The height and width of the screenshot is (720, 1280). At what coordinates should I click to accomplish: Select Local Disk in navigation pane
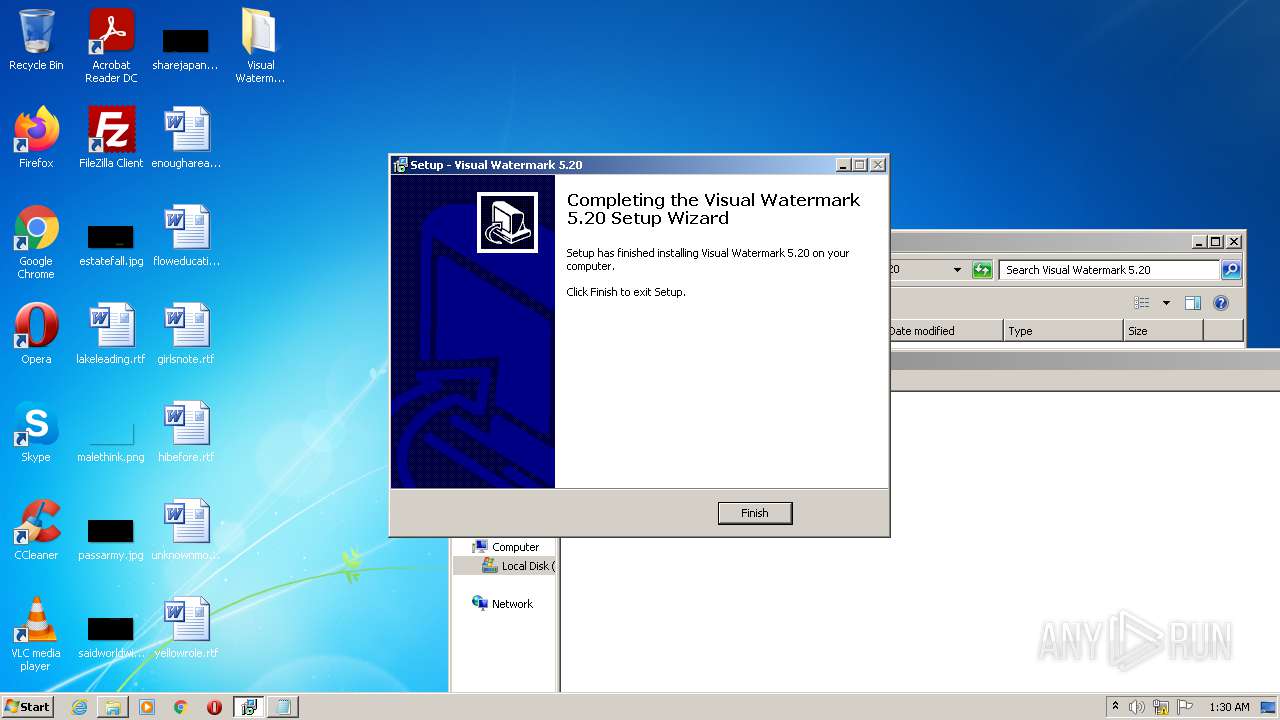pos(518,566)
